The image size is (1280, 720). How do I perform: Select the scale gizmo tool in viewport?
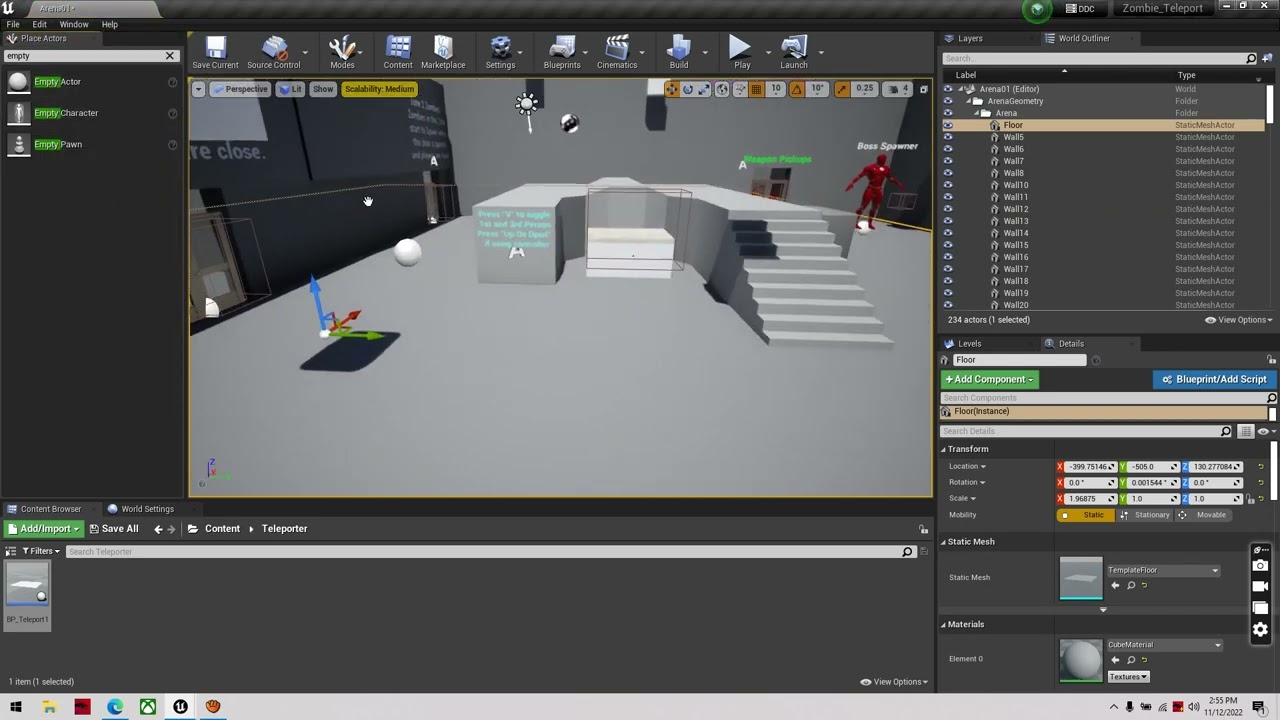704,89
